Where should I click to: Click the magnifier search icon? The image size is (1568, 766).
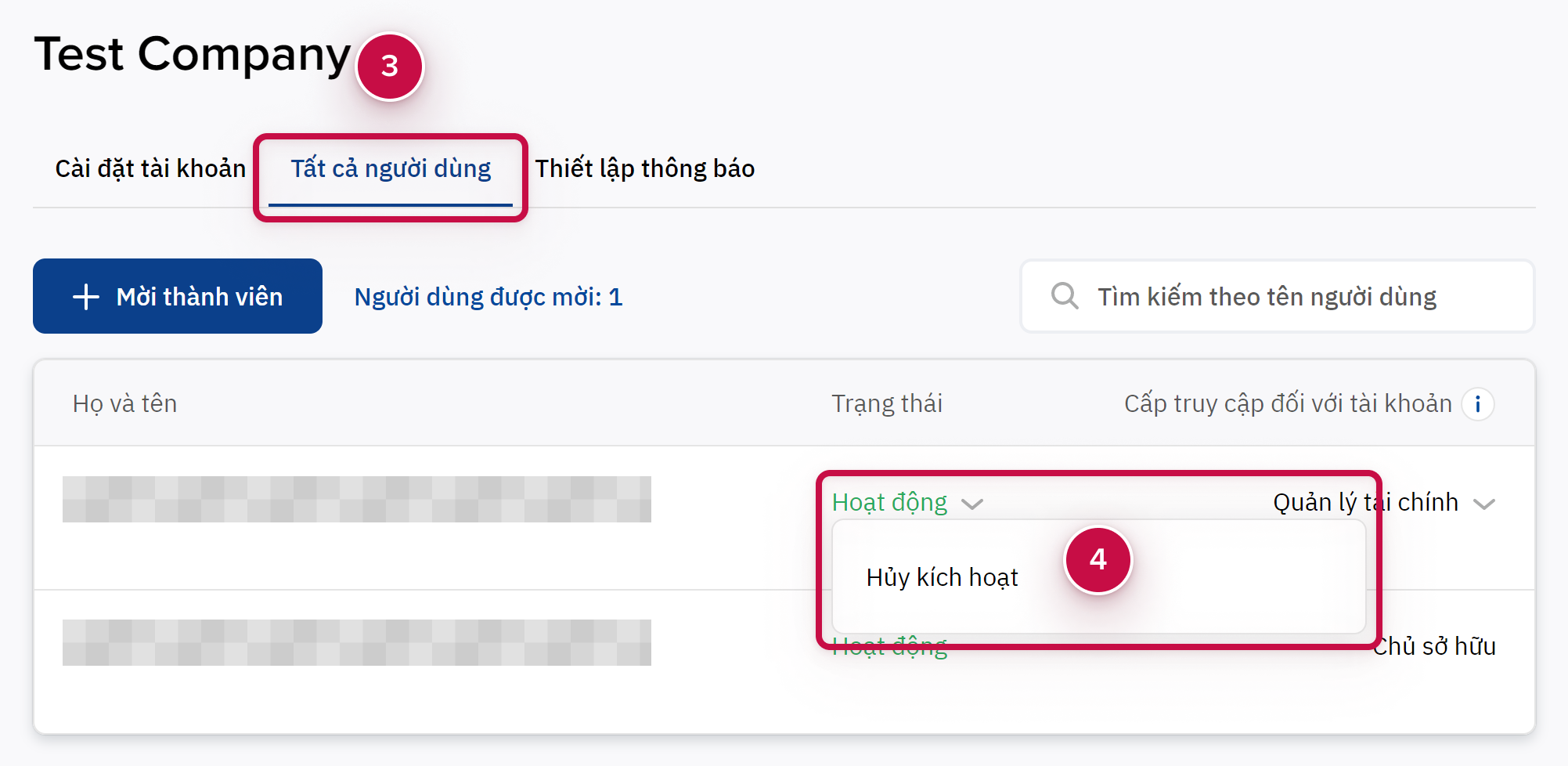click(1064, 296)
